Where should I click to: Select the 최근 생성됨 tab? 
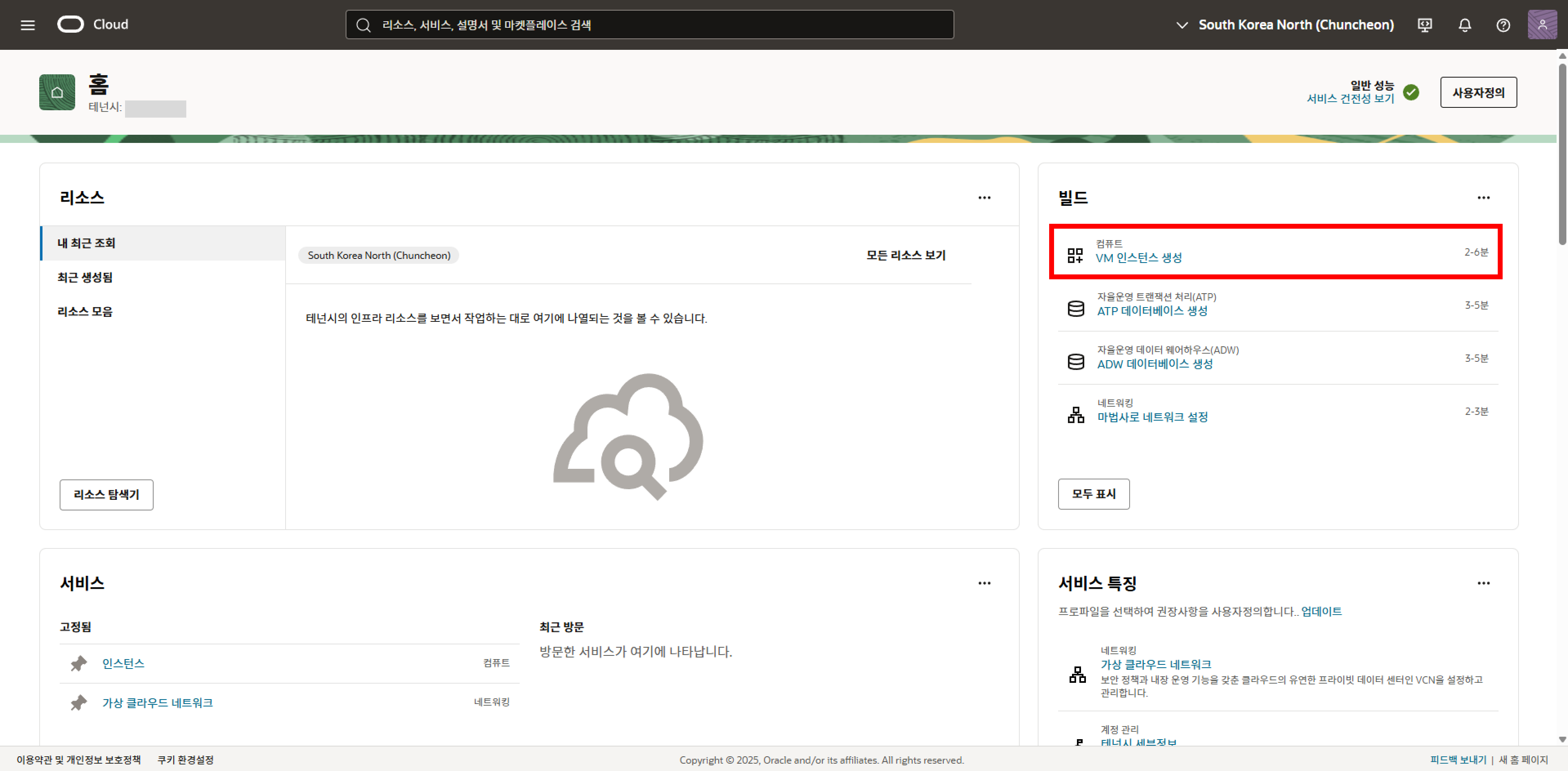pos(85,278)
